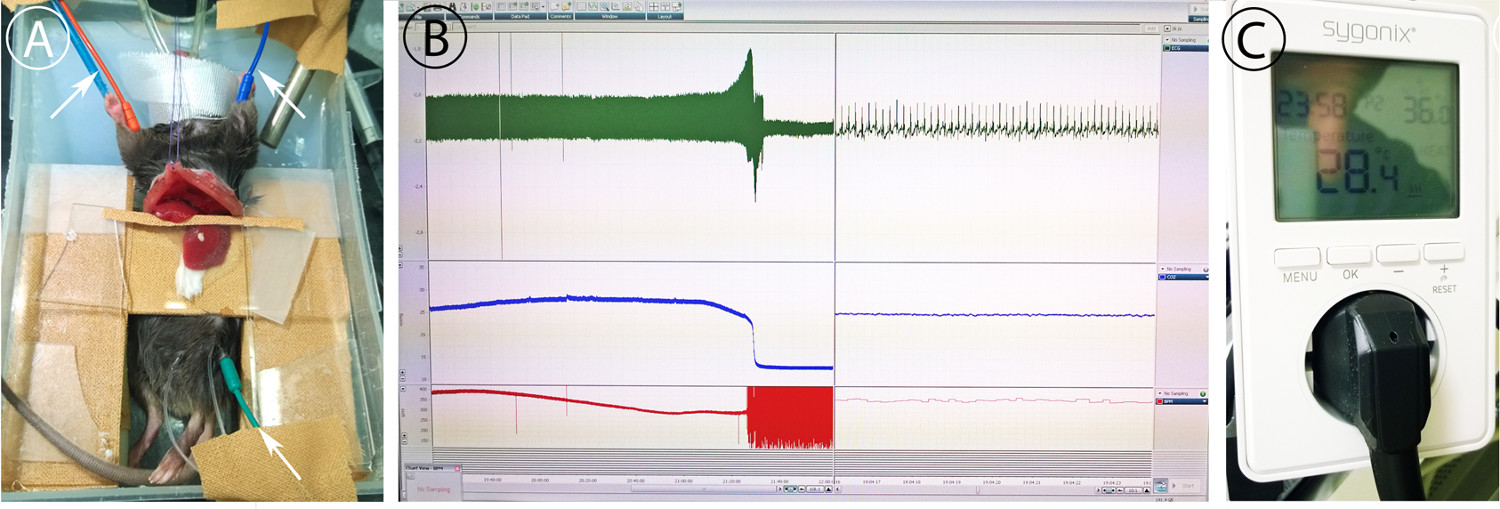Open the ECG channel dropdown
Screen dimensions: 1500x509
1167,40
